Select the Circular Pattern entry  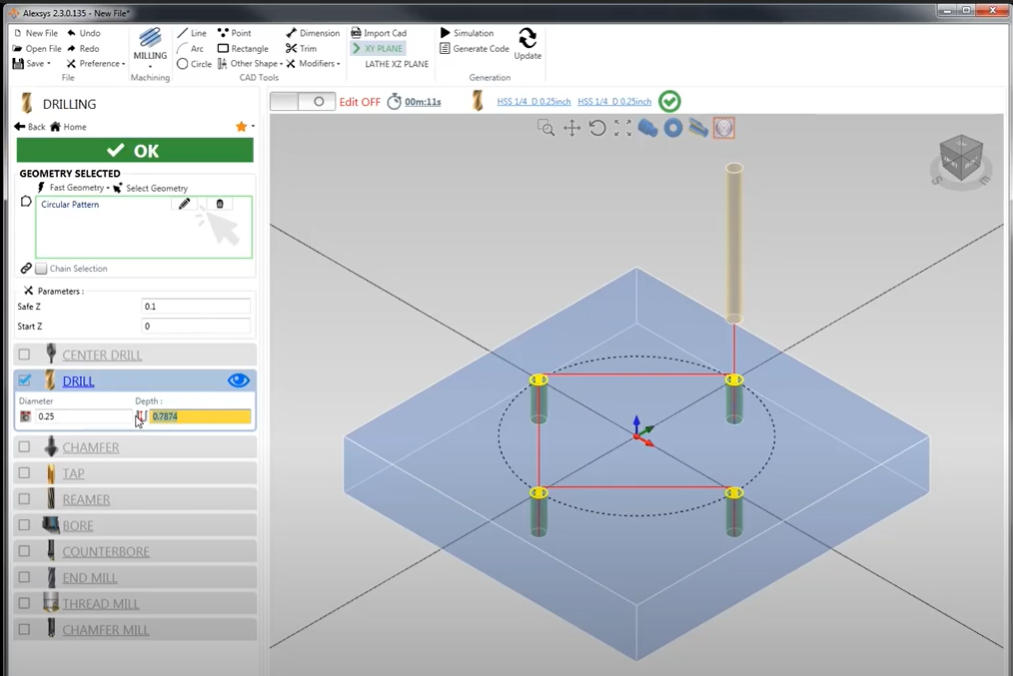70,204
